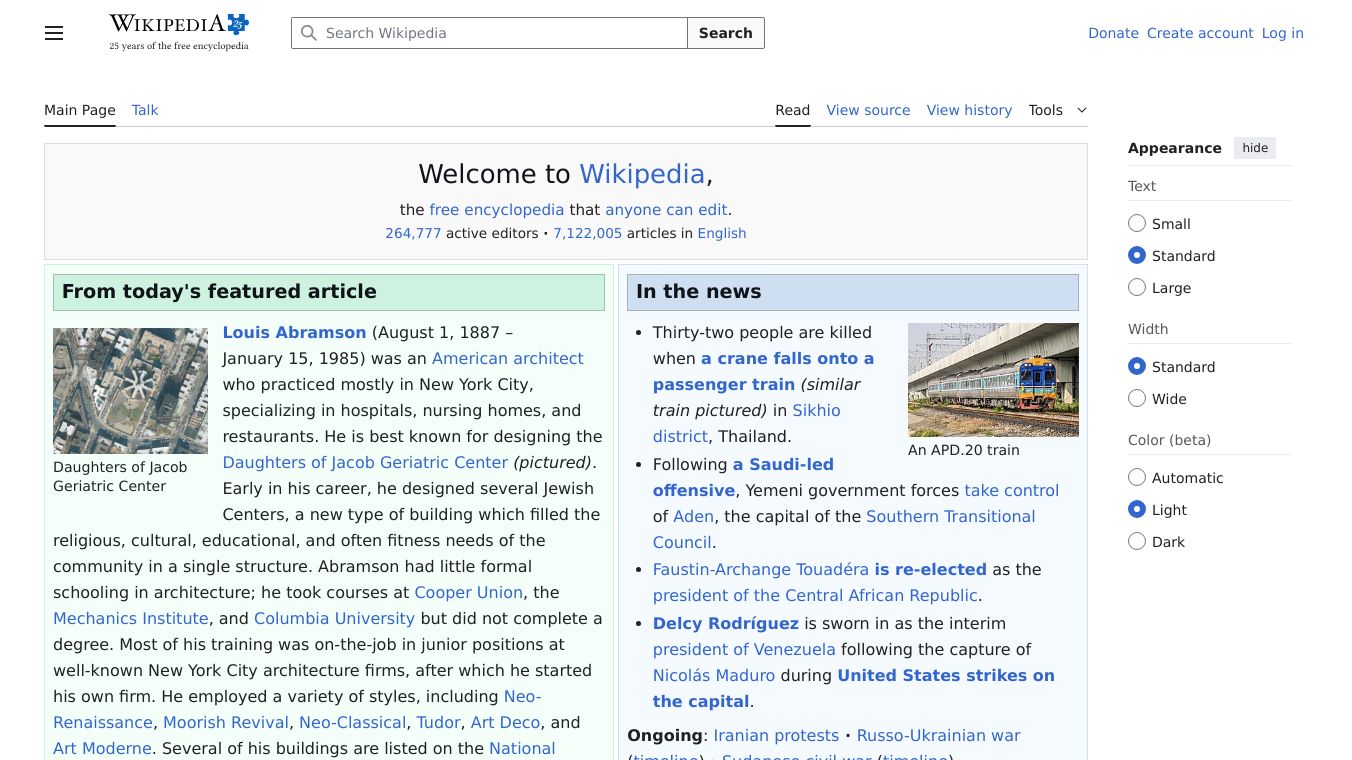Screen dimensions: 1352x760
Task: Choose Dark color mode
Action: point(1137,542)
